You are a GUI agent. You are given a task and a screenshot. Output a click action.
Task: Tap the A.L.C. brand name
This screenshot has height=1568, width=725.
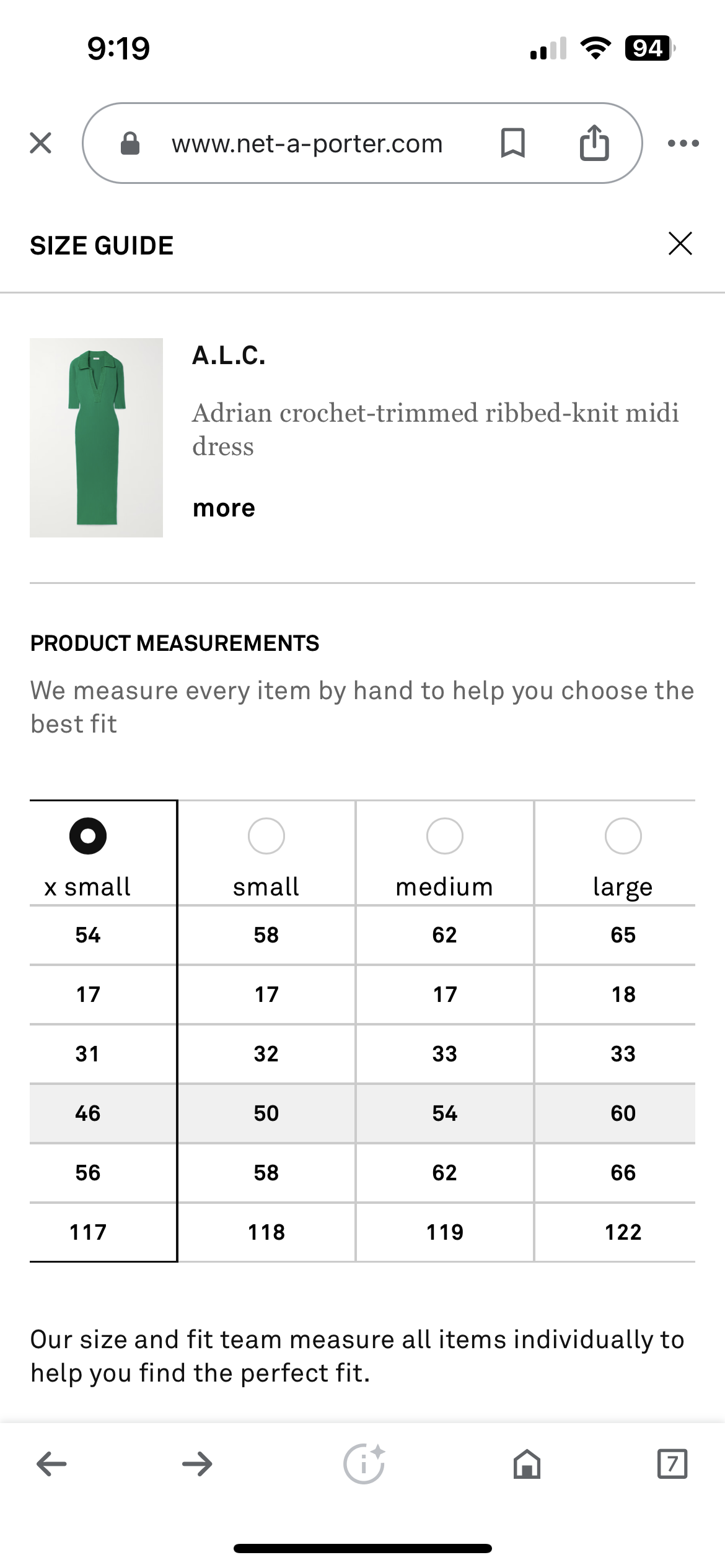[x=229, y=355]
